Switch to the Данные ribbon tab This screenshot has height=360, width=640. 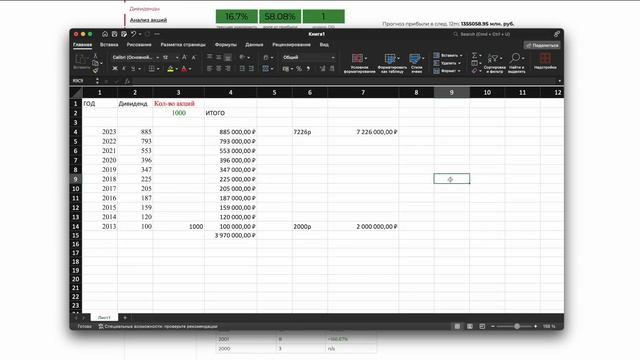tap(254, 45)
